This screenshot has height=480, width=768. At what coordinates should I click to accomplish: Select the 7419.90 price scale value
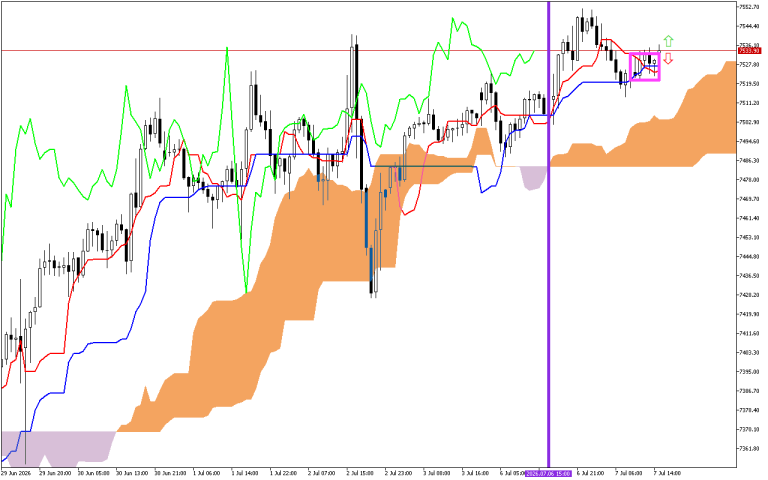point(749,314)
